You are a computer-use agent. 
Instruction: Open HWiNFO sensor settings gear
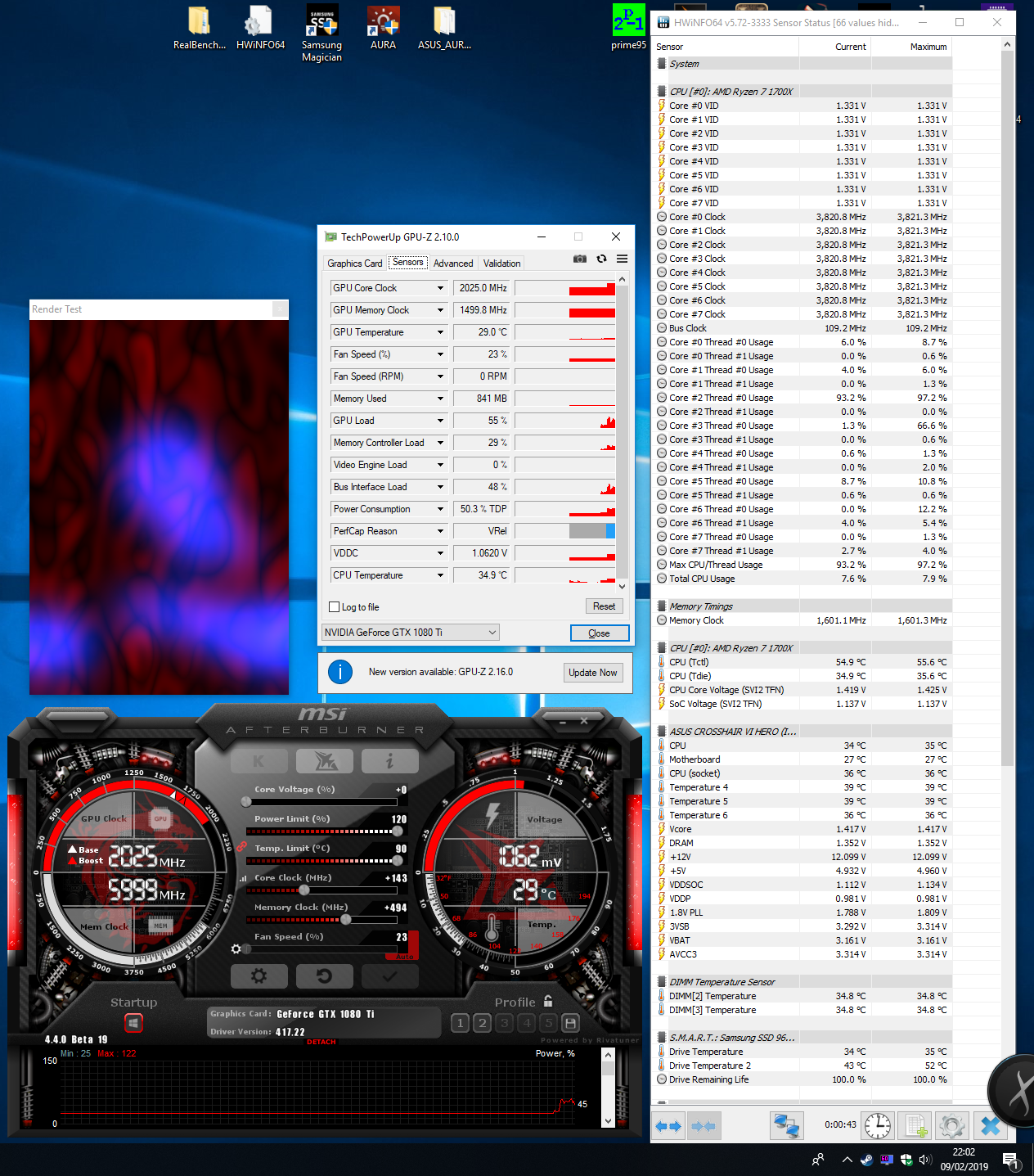(952, 1126)
